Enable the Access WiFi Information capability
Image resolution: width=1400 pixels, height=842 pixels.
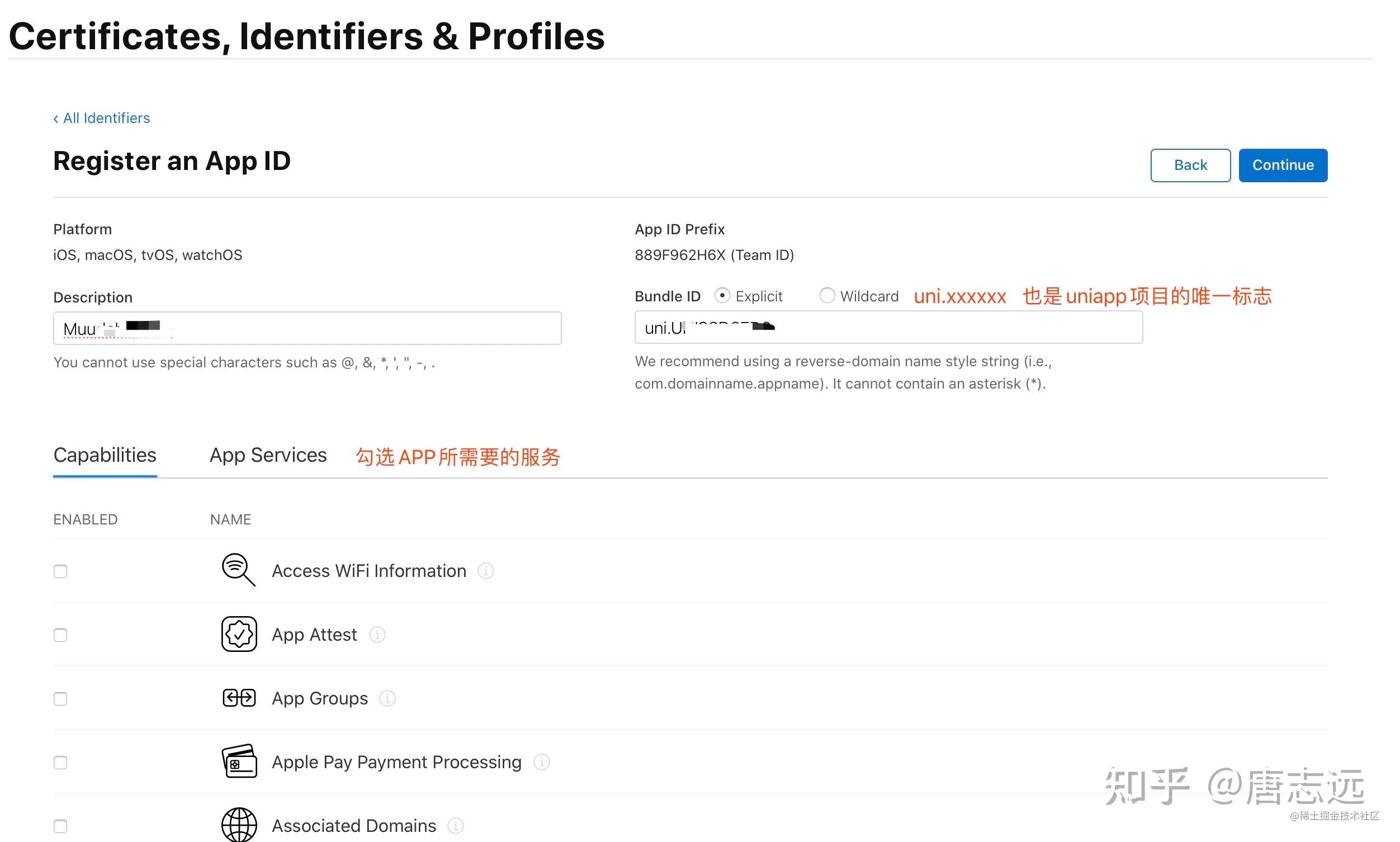pos(60,571)
